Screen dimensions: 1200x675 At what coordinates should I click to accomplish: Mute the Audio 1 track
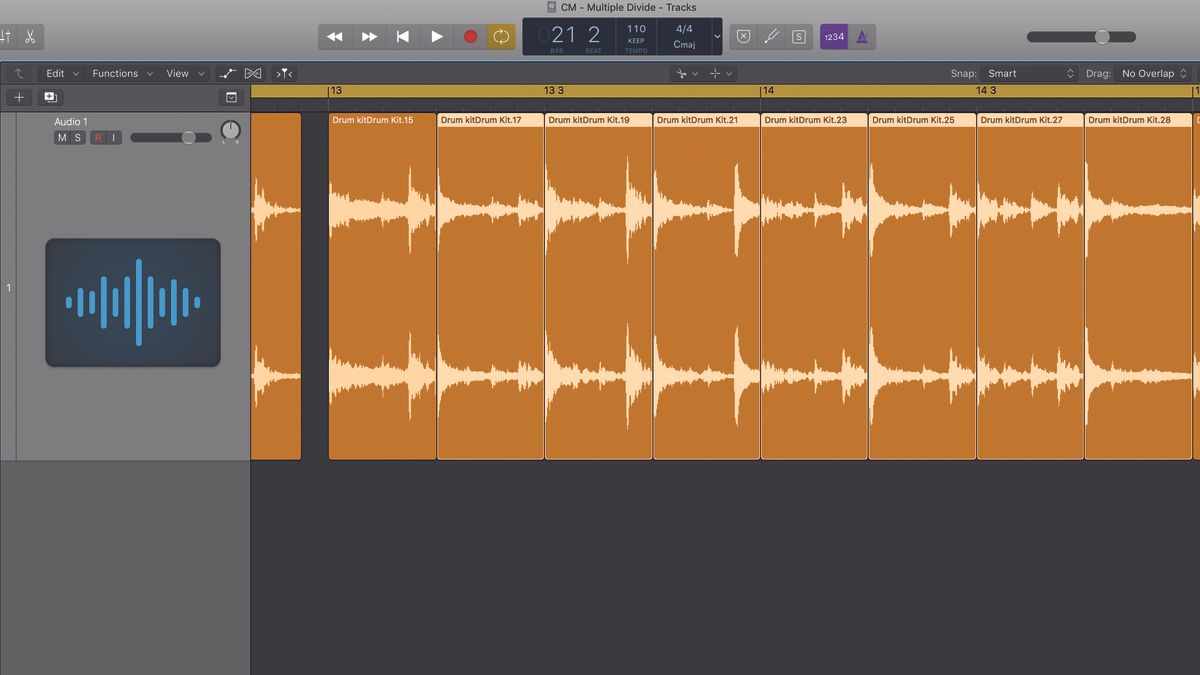point(60,137)
